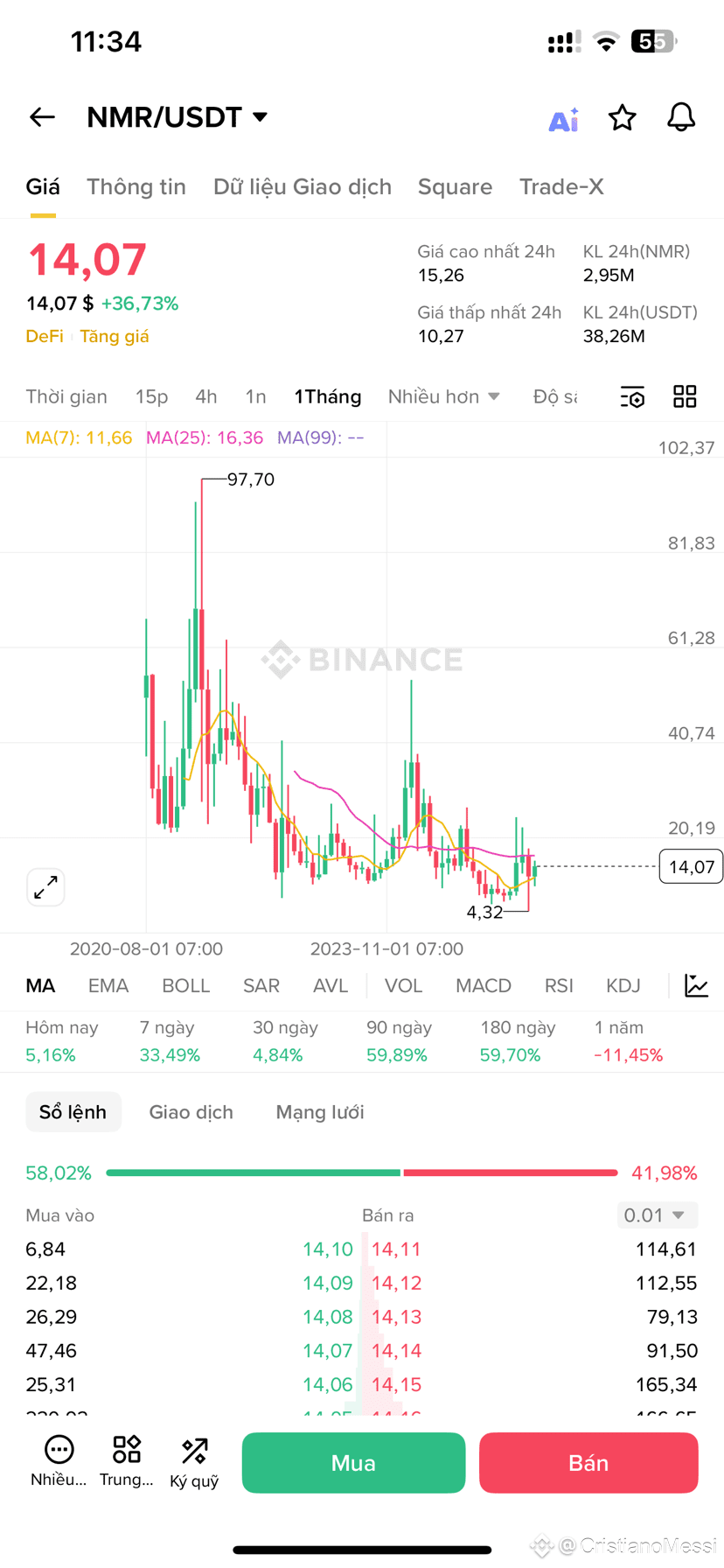Open the Tăng giá tag
This screenshot has height=1568, width=724.
115,337
